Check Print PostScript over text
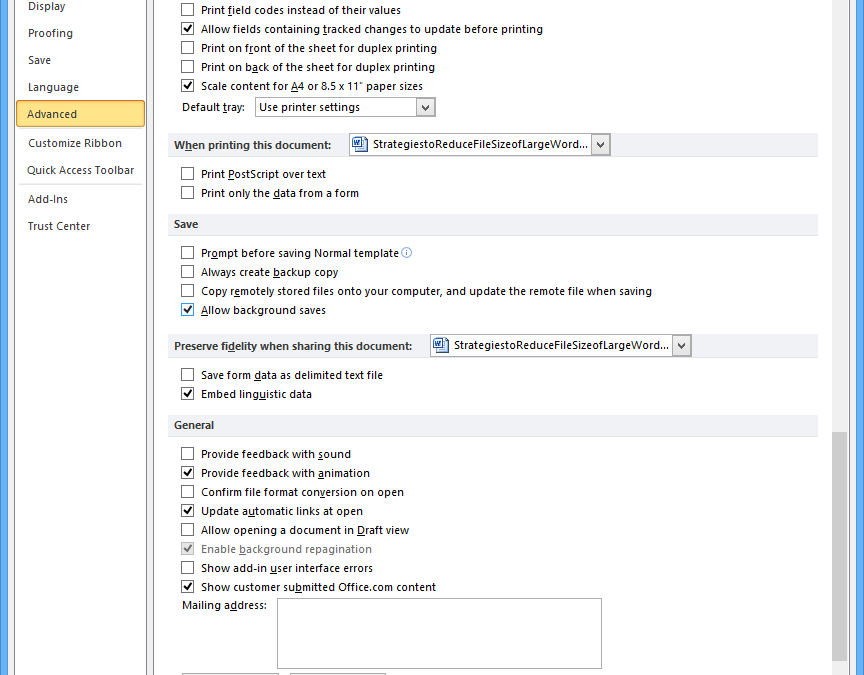The width and height of the screenshot is (864, 675). [188, 174]
